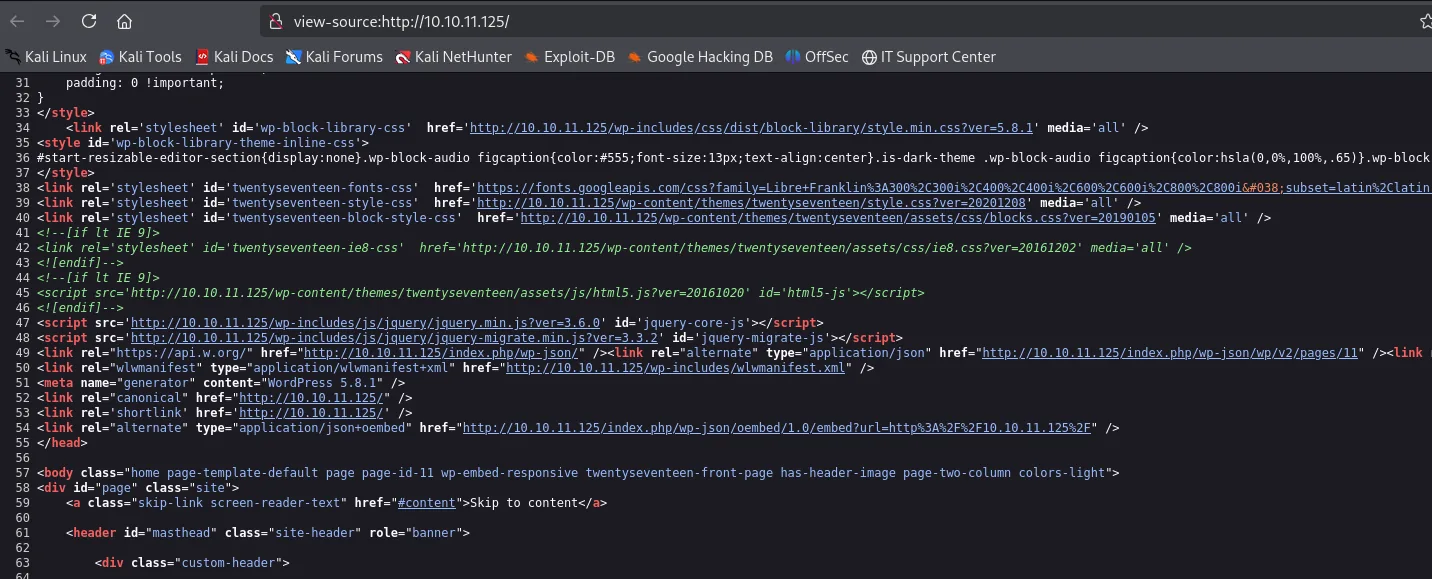Viewport: 1432px width, 579px height.
Task: Open oembed embed URL link on line 54
Action: coord(778,427)
